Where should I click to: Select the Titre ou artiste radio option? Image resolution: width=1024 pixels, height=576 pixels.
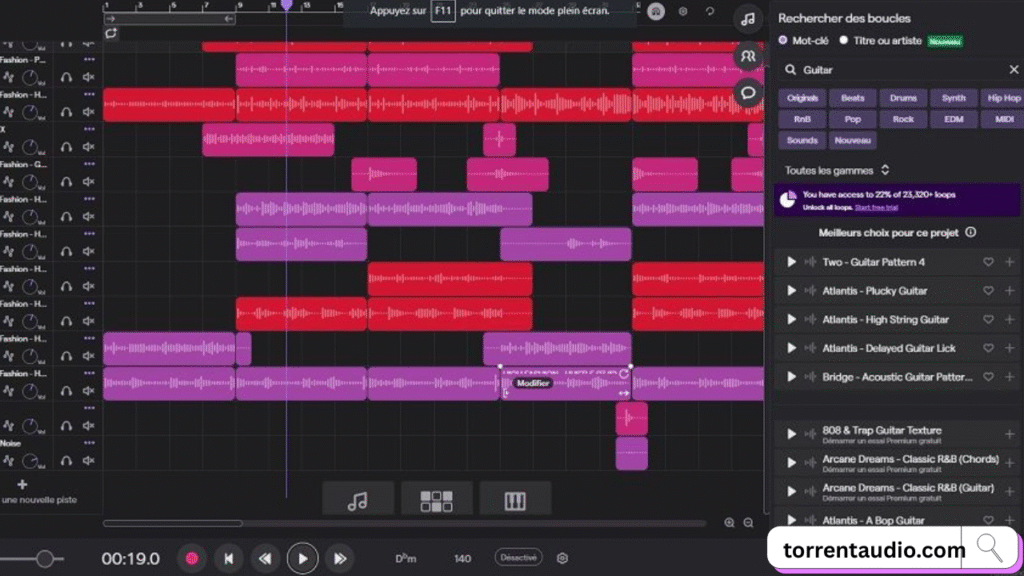click(843, 41)
